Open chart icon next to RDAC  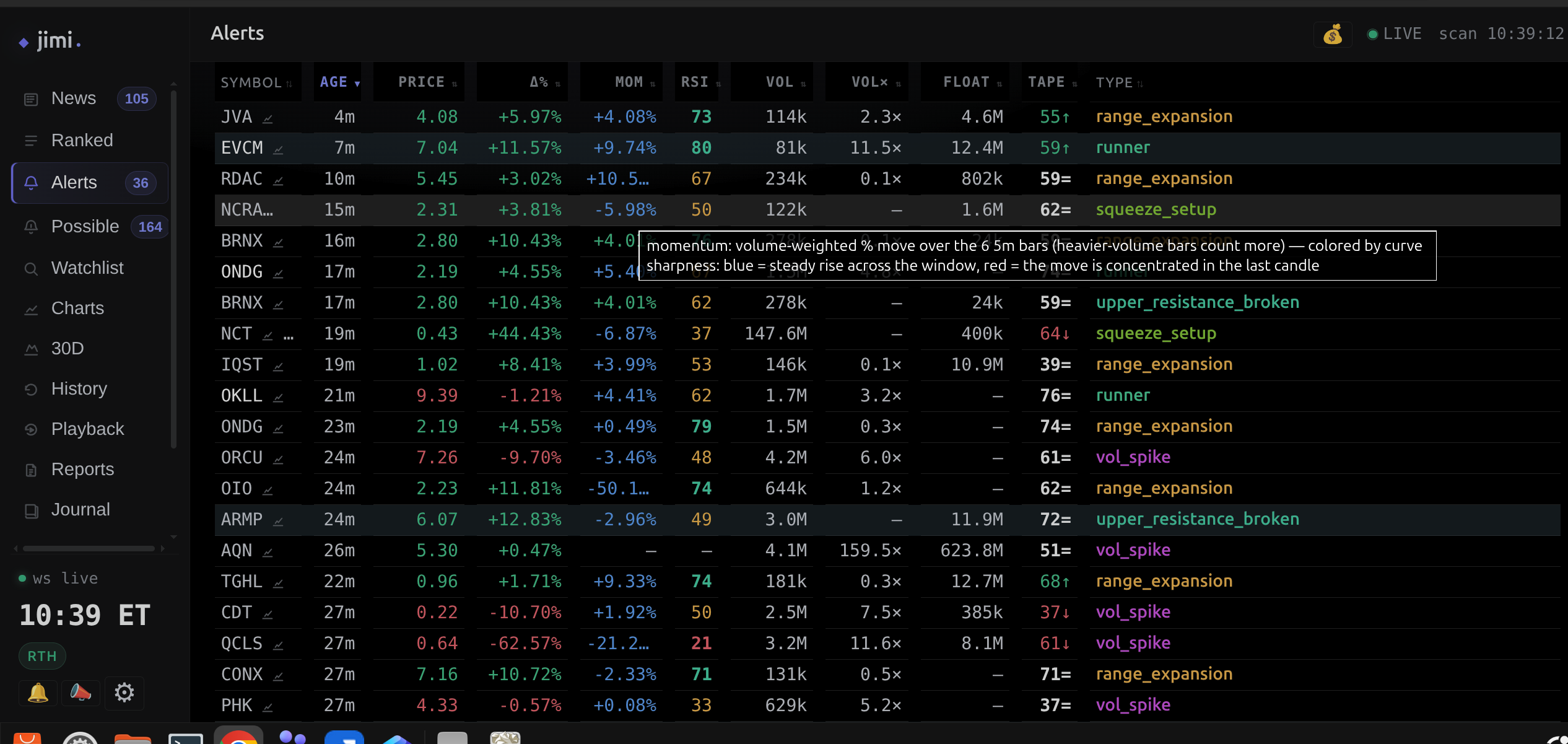(278, 180)
